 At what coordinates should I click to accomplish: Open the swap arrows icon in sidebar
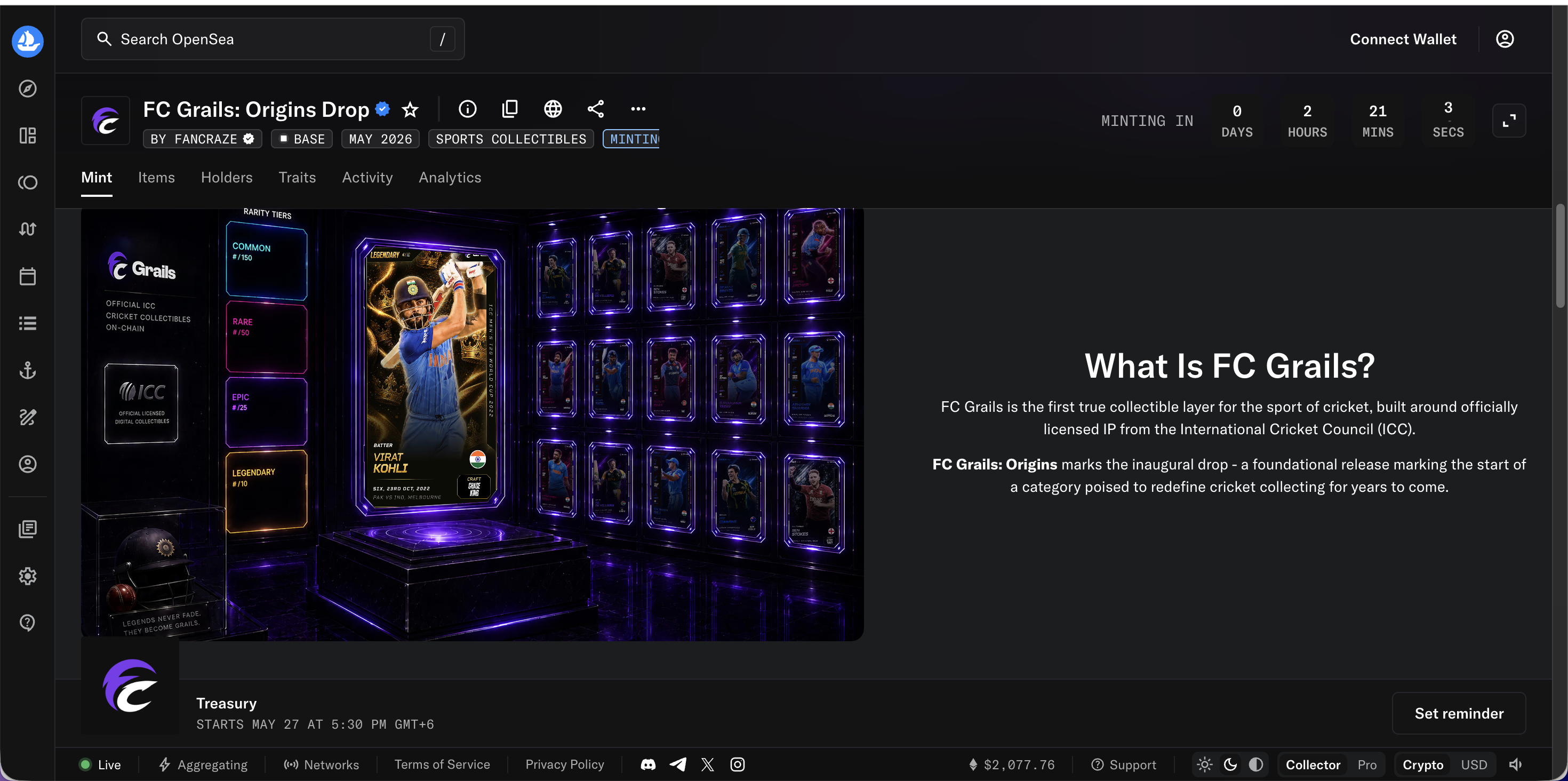[27, 229]
